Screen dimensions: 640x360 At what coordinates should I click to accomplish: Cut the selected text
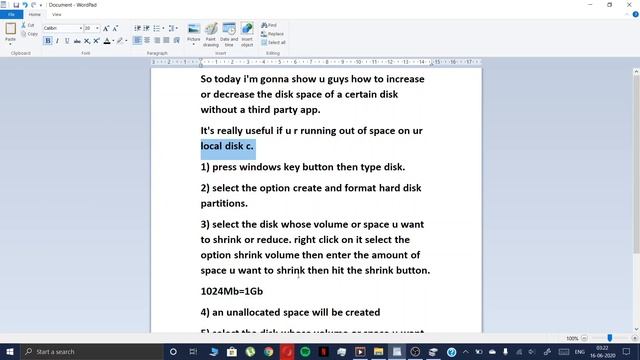click(x=28, y=25)
